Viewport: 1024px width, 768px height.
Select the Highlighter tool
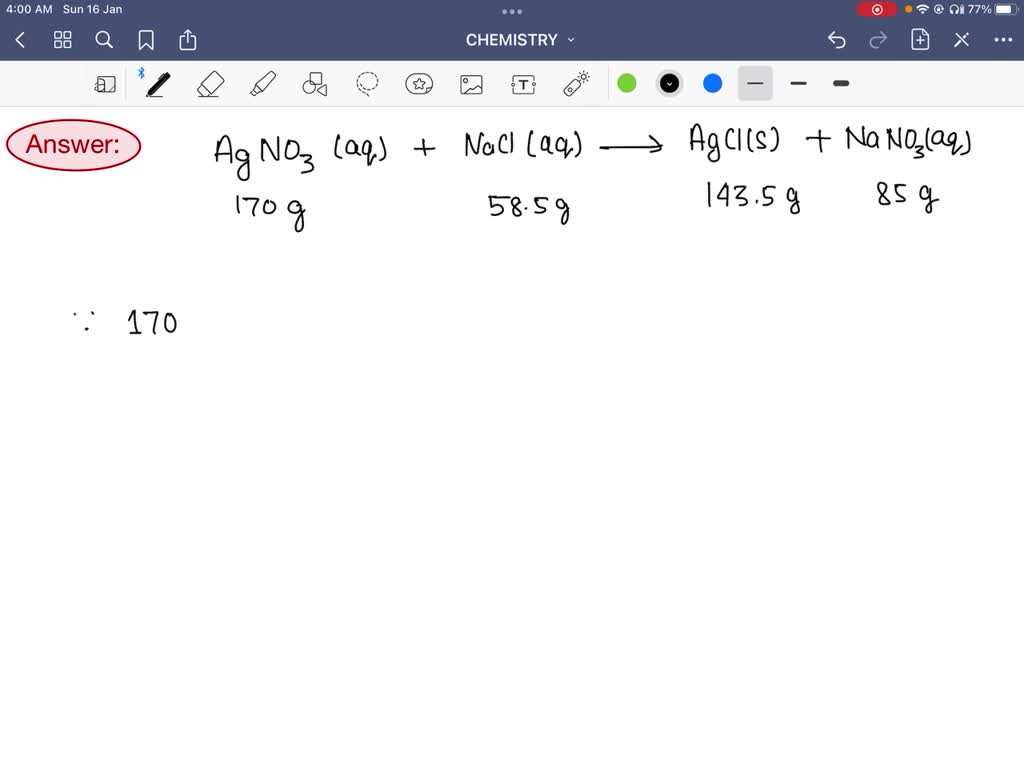pyautogui.click(x=262, y=84)
